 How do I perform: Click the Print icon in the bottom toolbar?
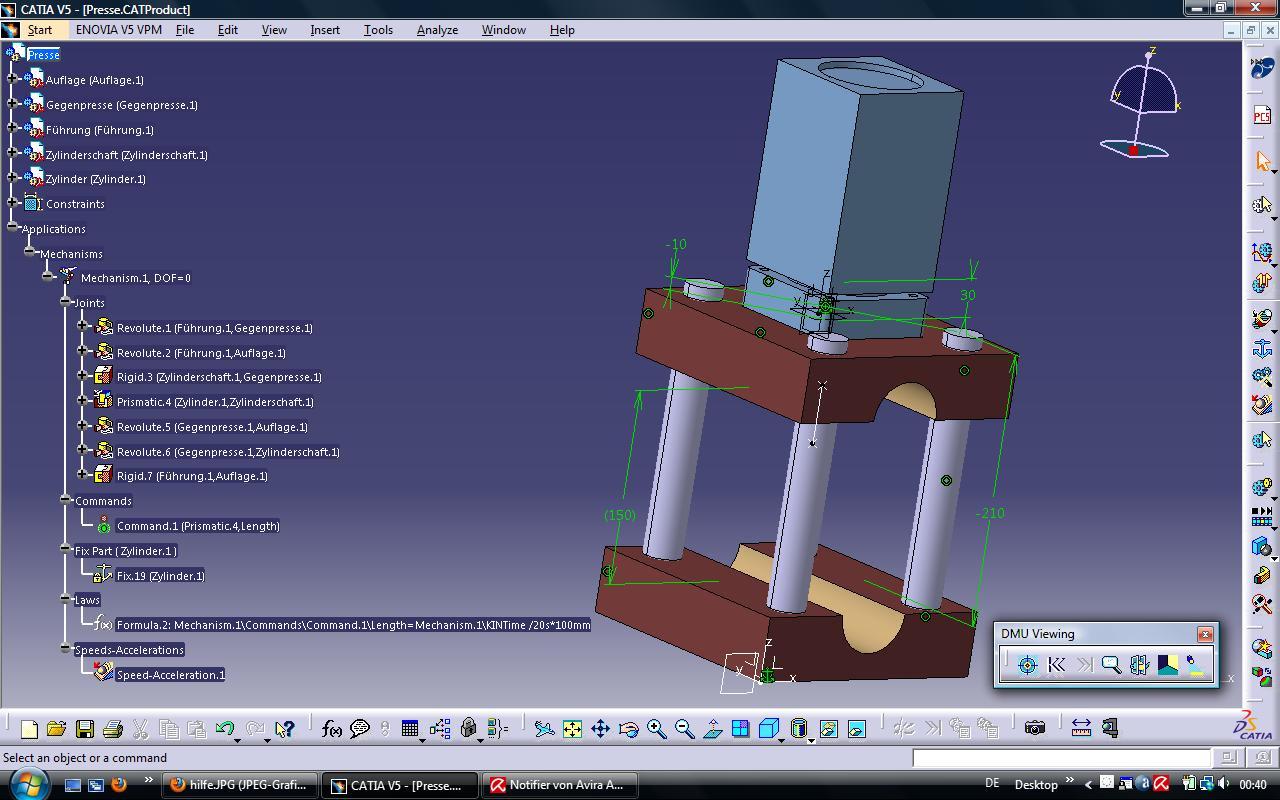(x=112, y=729)
